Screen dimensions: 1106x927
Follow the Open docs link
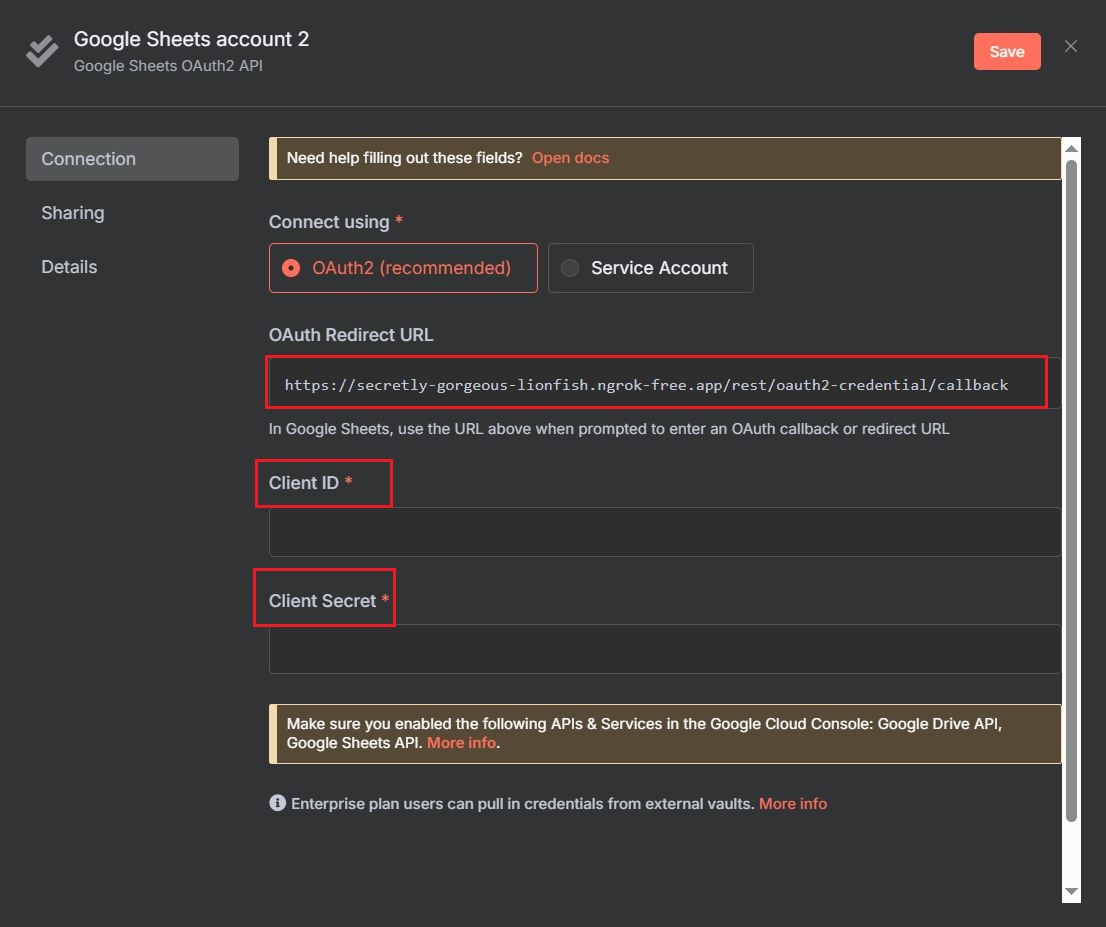pos(570,158)
